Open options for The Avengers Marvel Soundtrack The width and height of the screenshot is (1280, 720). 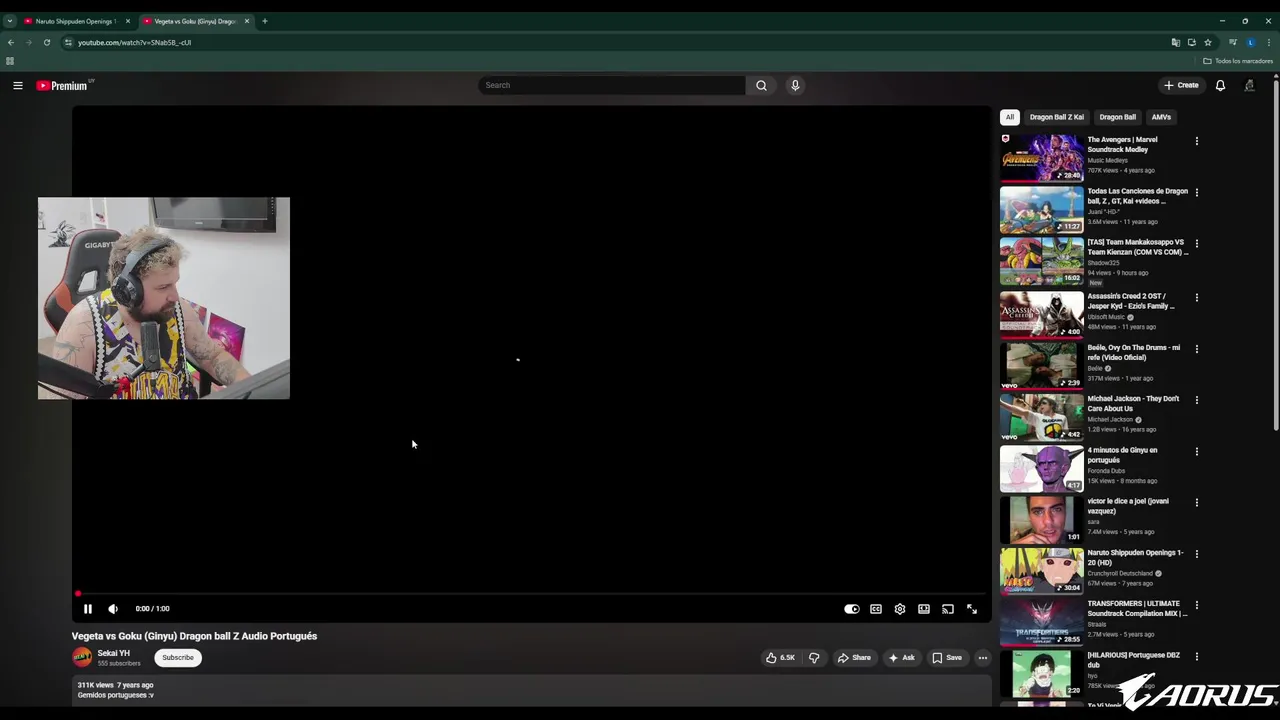1196,141
